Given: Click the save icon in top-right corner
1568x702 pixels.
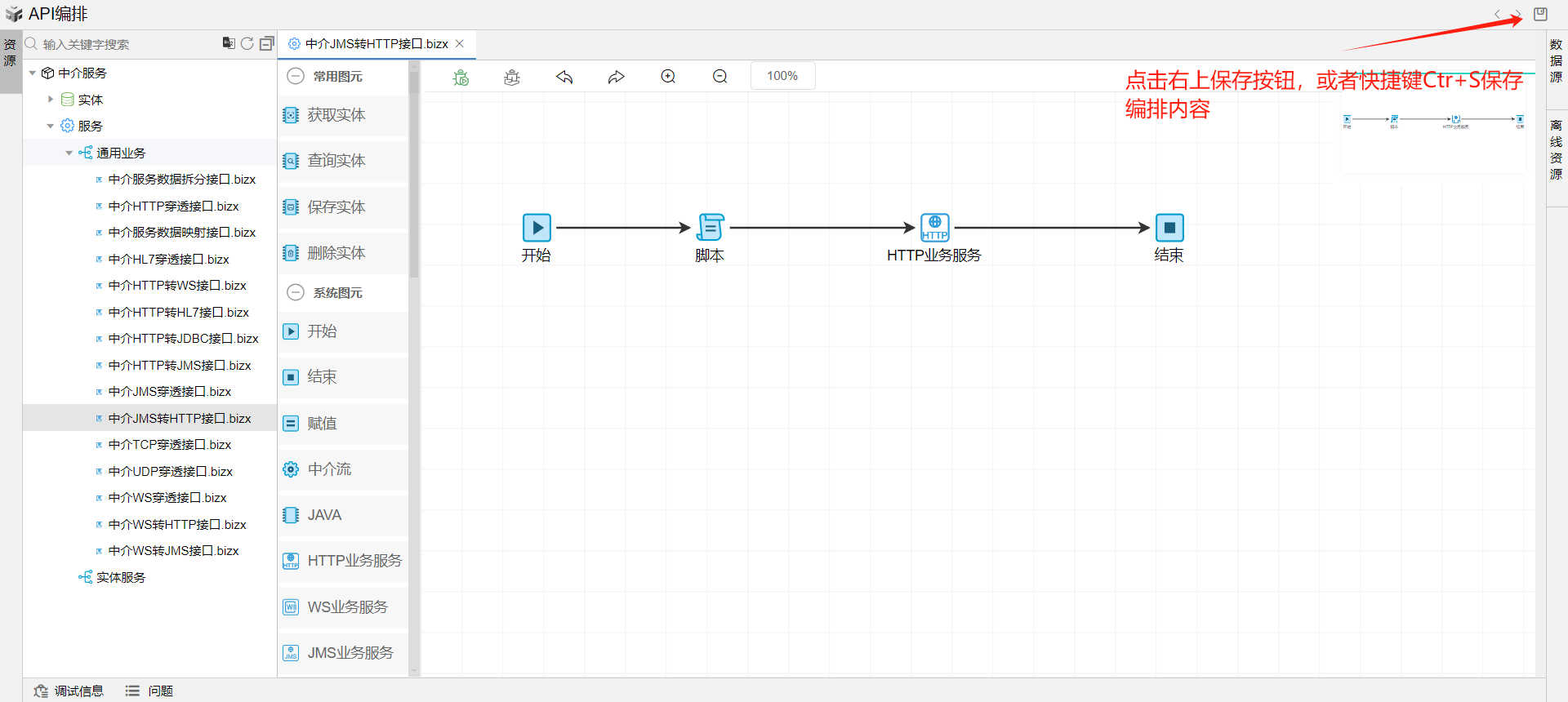Looking at the screenshot, I should coord(1540,14).
